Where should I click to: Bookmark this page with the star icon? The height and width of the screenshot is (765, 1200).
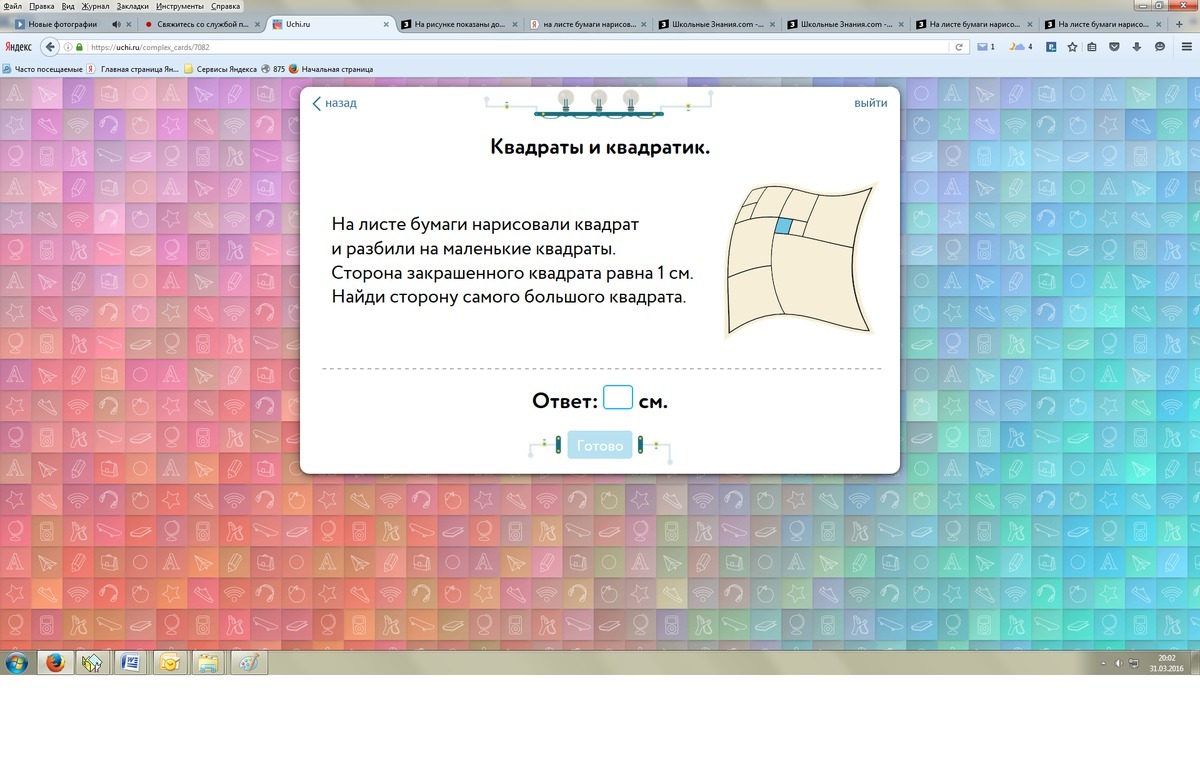[1072, 46]
